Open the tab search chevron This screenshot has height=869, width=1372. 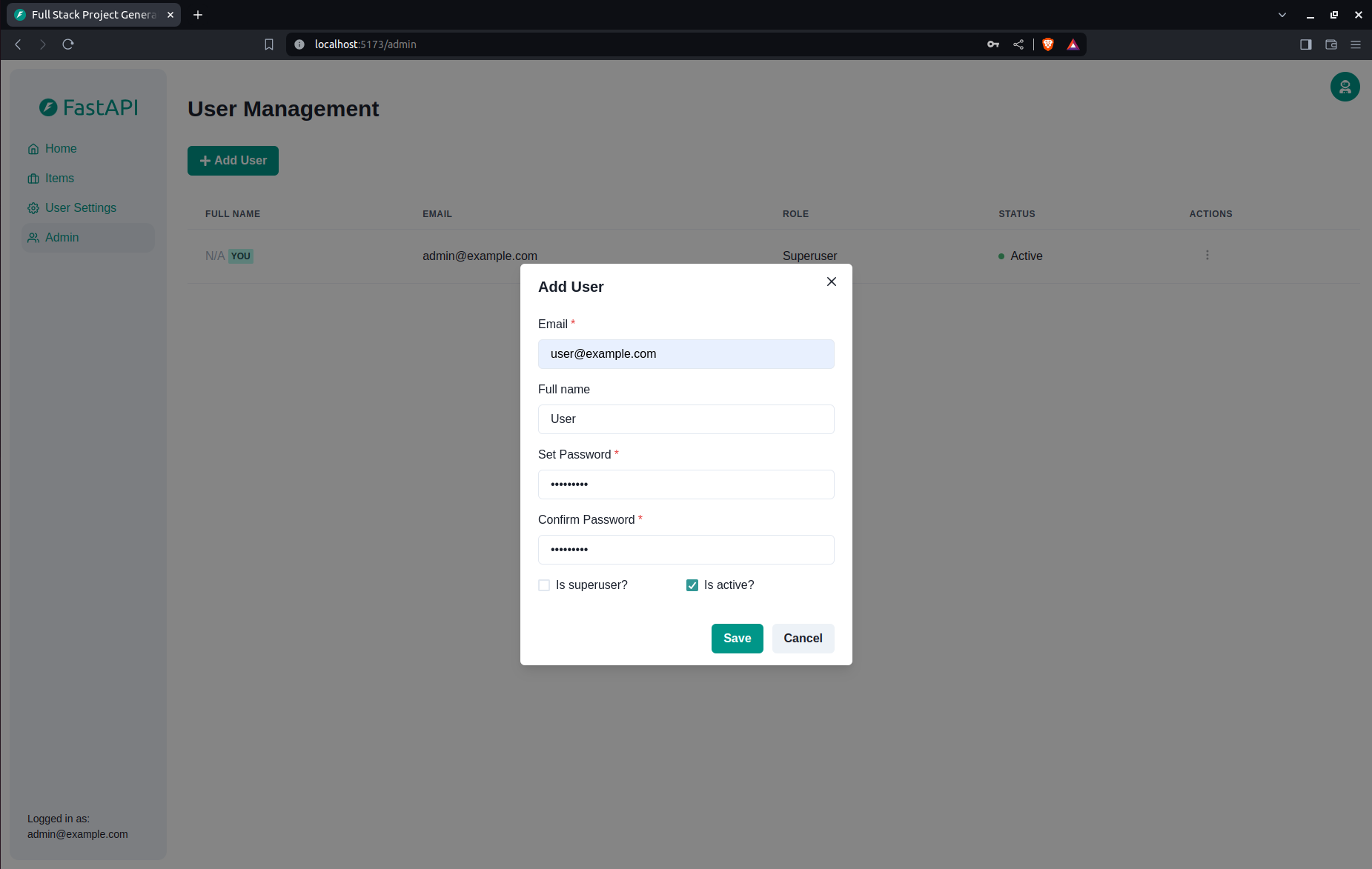pyautogui.click(x=1282, y=15)
